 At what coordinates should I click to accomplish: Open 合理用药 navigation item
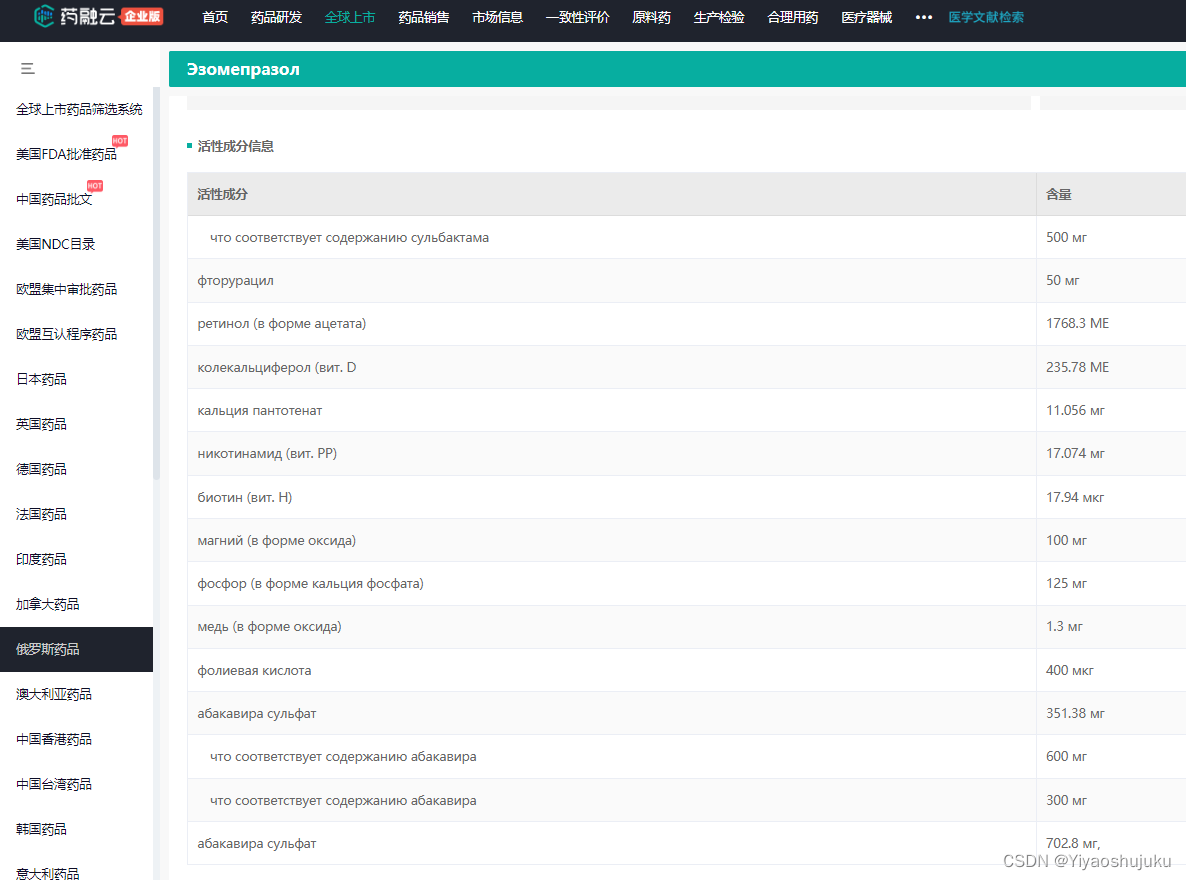tap(793, 17)
